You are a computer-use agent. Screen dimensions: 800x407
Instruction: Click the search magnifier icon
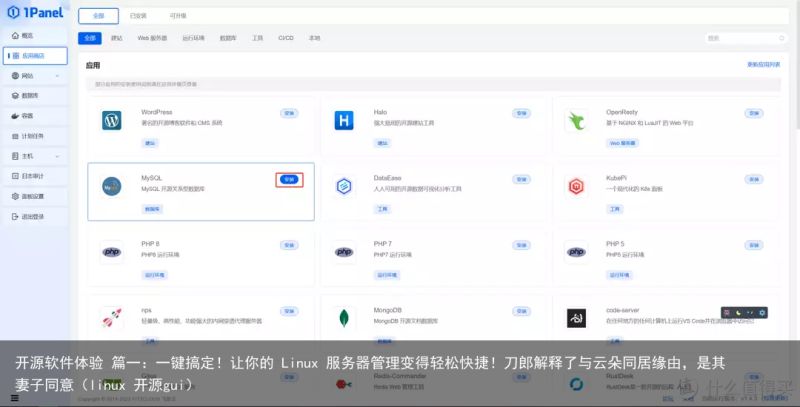(782, 38)
